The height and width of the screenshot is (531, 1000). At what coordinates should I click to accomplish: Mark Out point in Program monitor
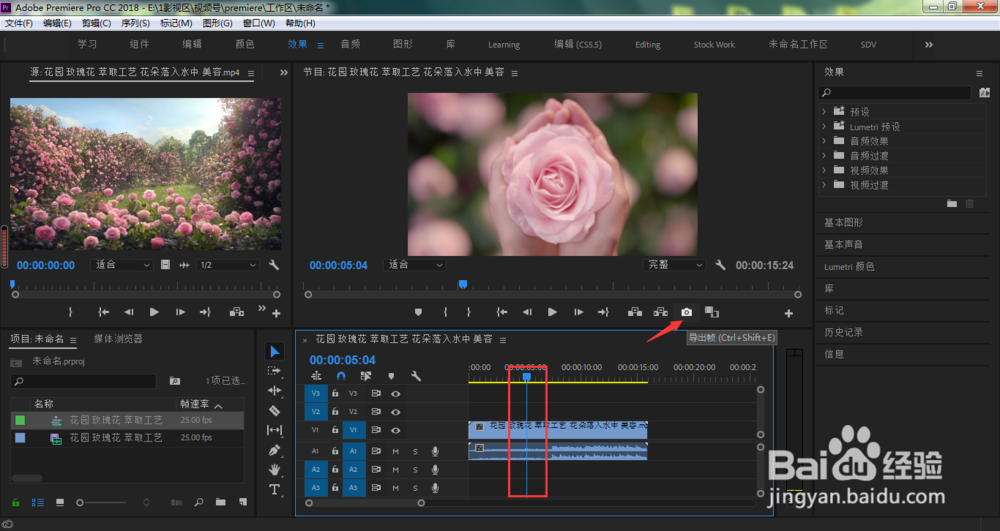(x=468, y=312)
